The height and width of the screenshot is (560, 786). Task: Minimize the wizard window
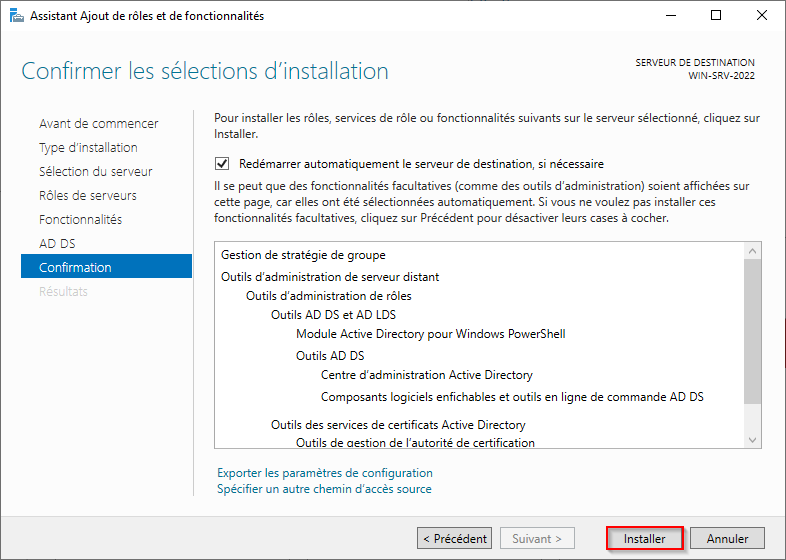671,16
